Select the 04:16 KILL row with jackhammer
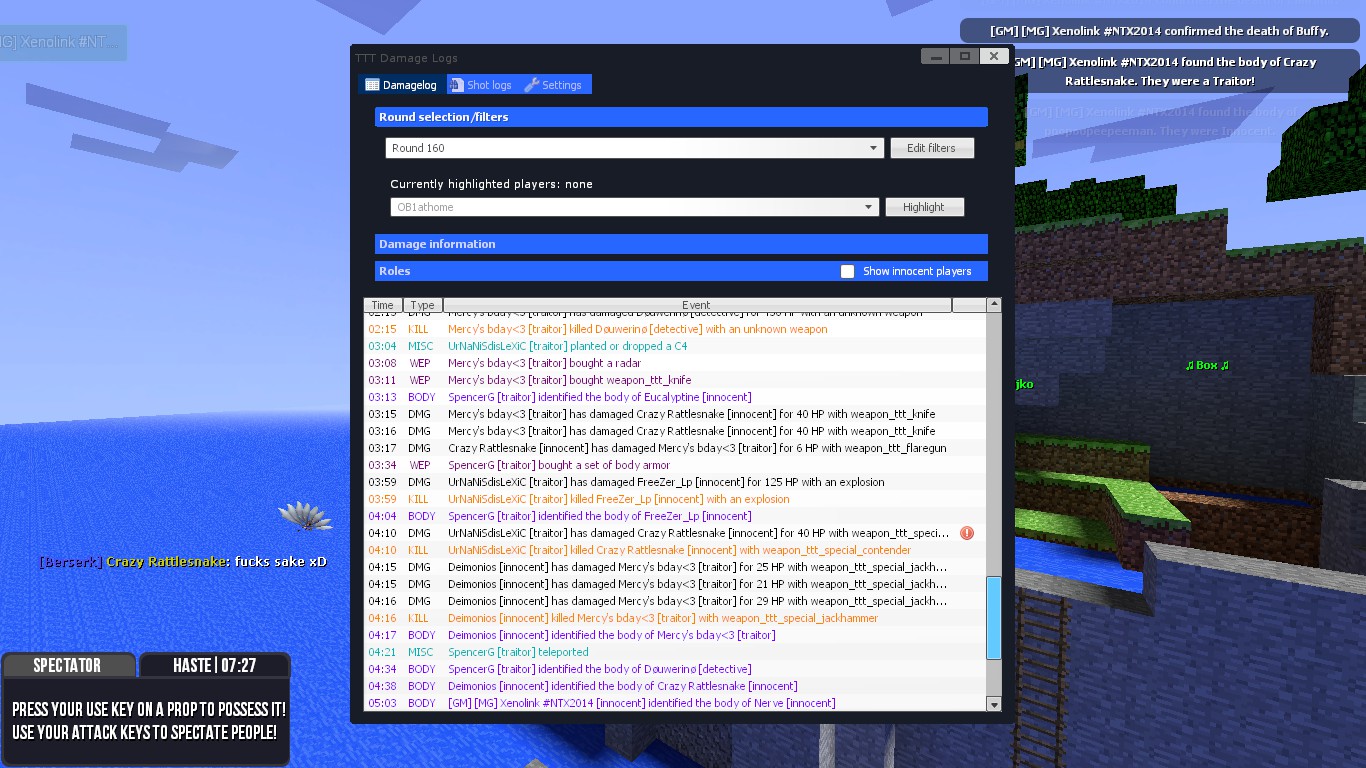Screen dimensions: 1366x768 (675, 618)
